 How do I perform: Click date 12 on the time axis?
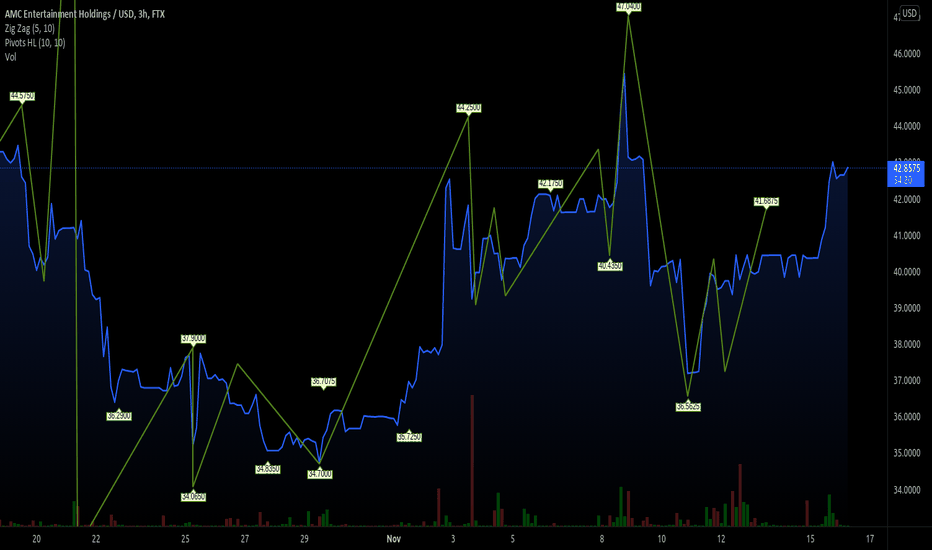tap(721, 539)
